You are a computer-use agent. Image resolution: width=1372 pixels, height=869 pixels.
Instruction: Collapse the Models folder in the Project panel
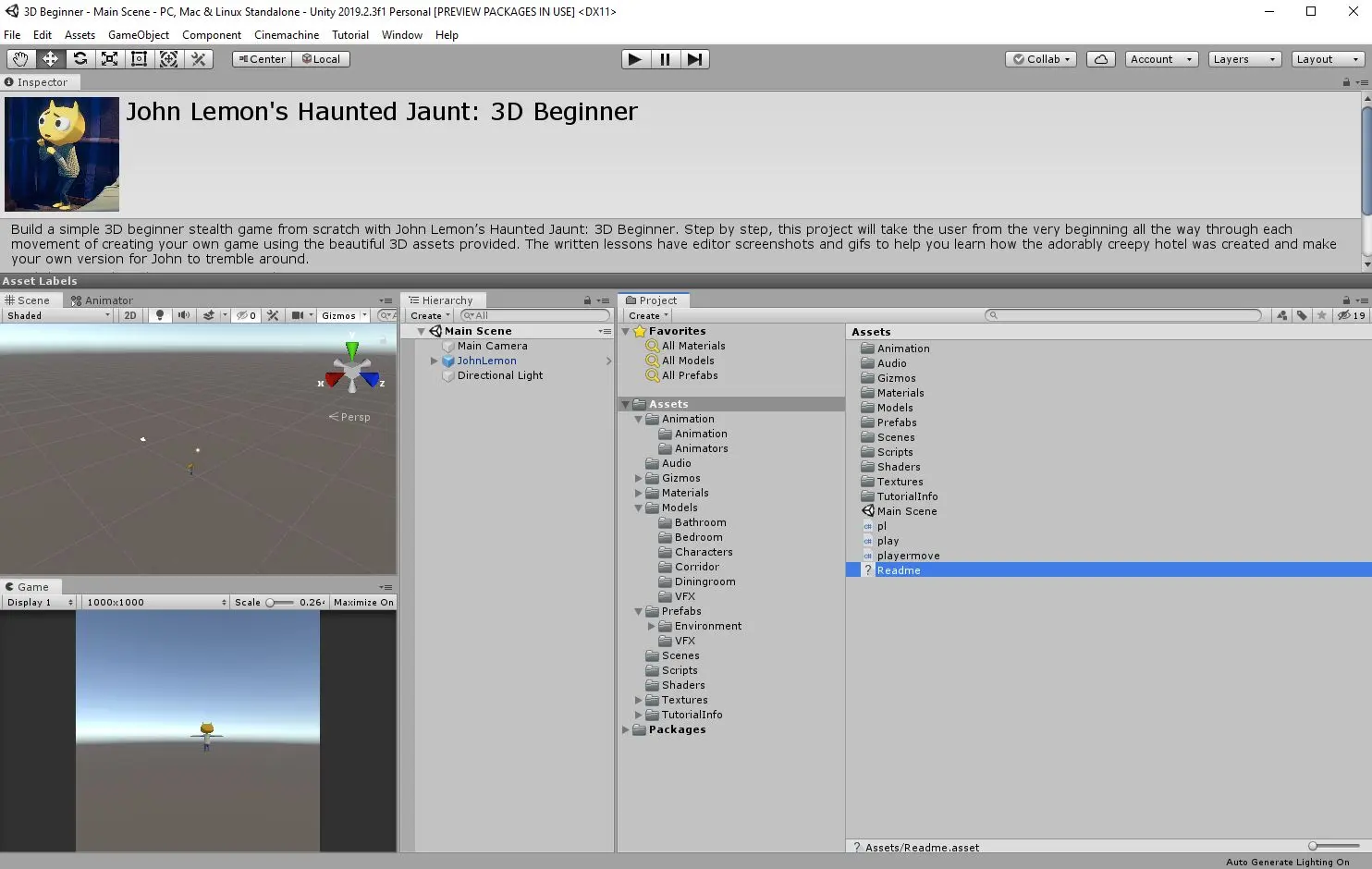click(638, 508)
